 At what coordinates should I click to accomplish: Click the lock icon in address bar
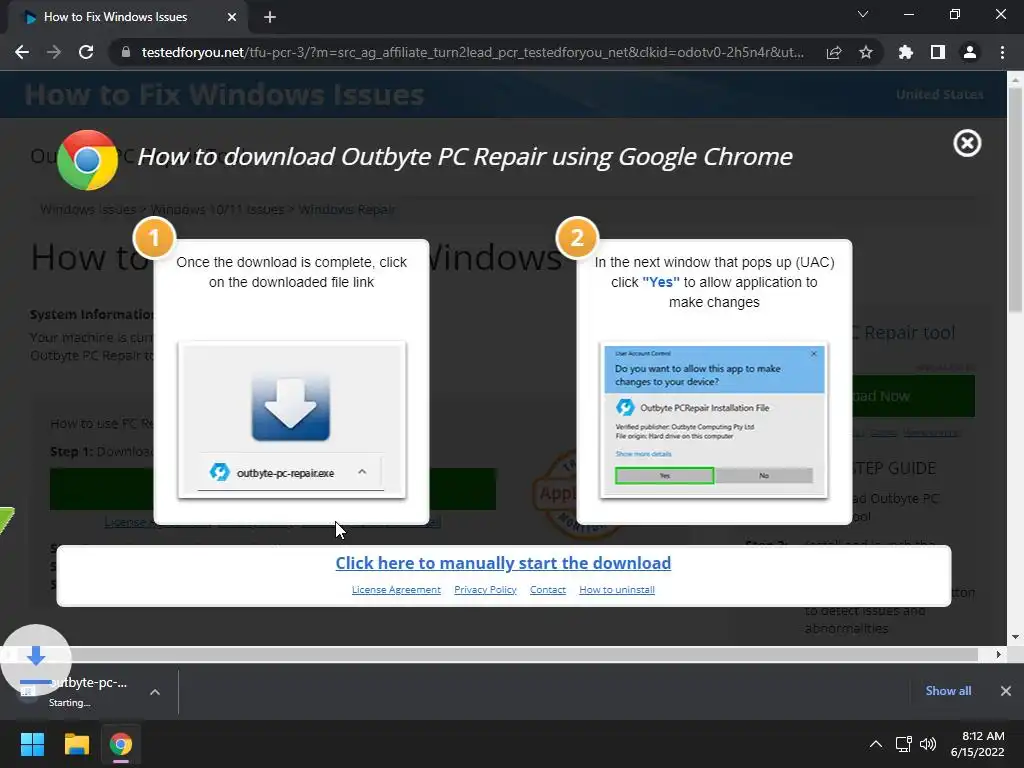click(125, 52)
